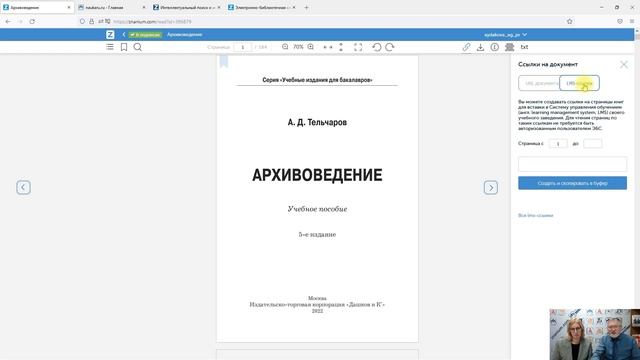Click the print icon in toolbar

pyautogui.click(x=509, y=47)
